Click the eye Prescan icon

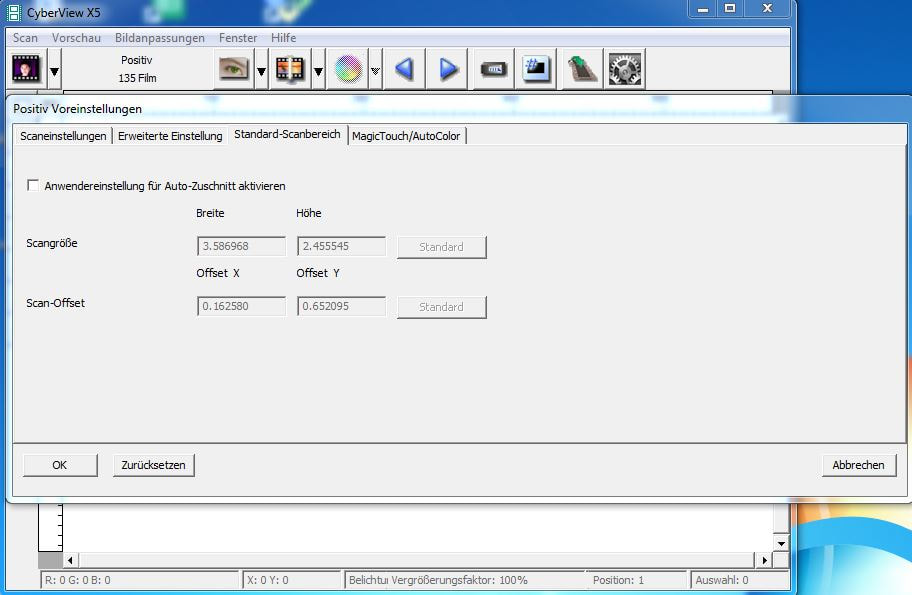[x=234, y=69]
